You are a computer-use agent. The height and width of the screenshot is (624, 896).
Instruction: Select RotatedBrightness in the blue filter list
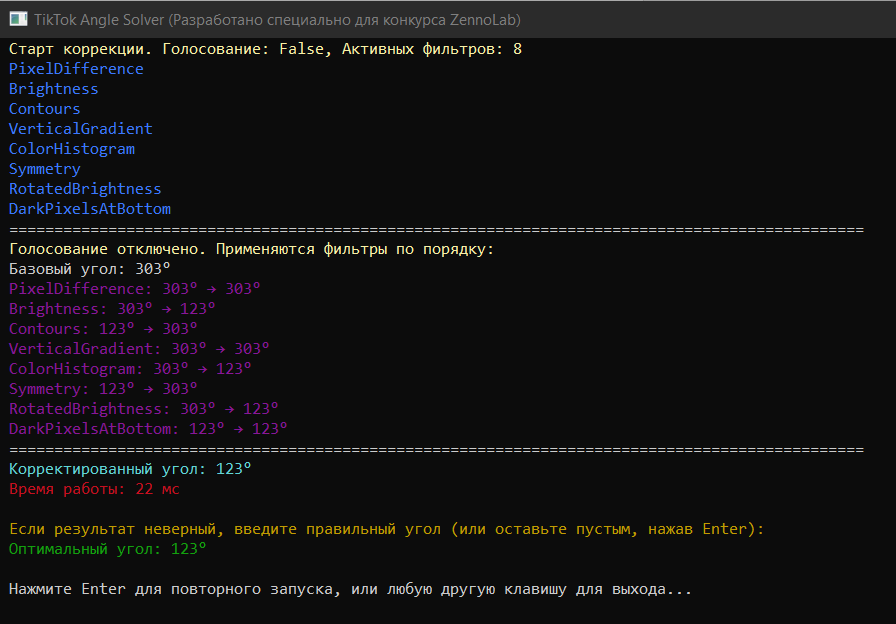(x=85, y=189)
